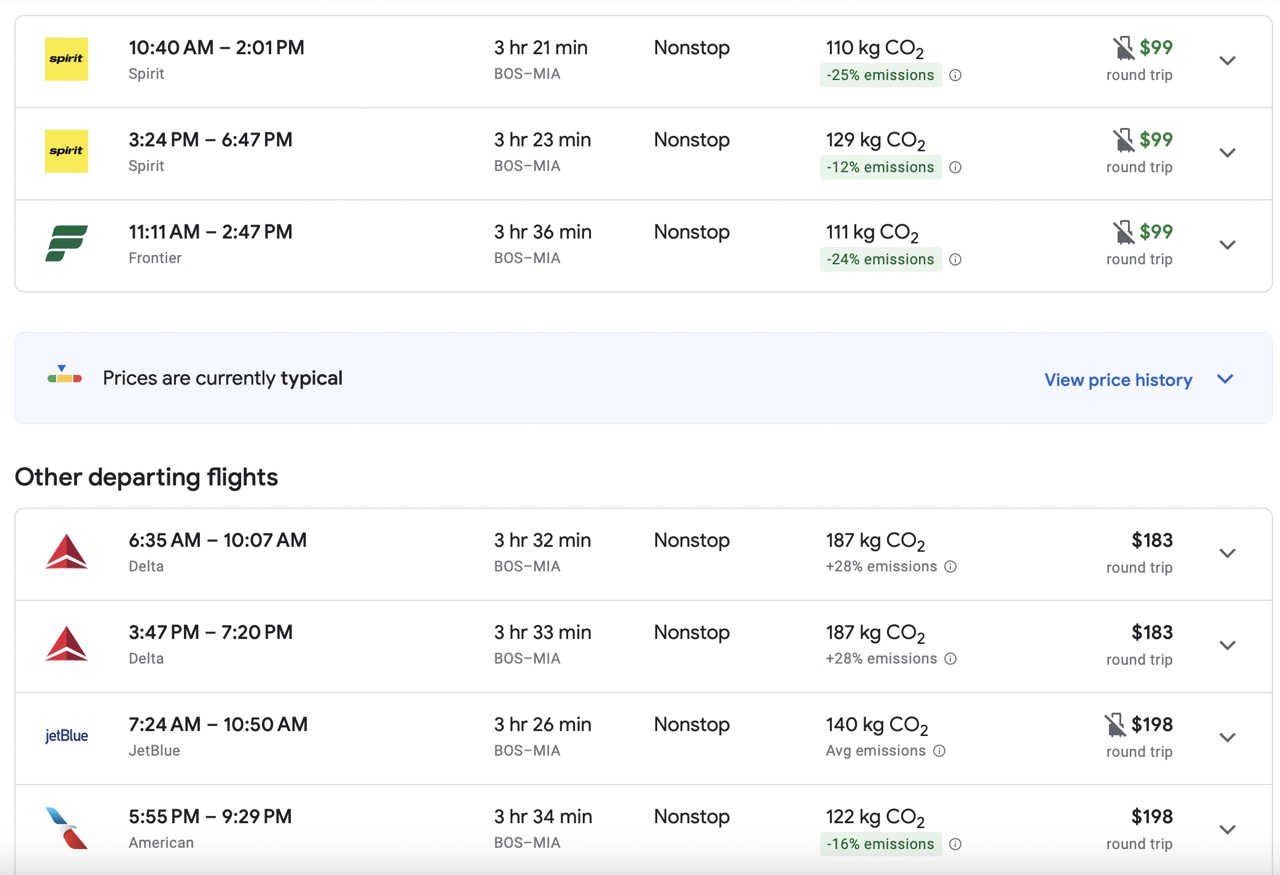Select the 6:35 AM – 10:07 AM flight time
The width and height of the screenshot is (1280, 875).
click(x=217, y=540)
